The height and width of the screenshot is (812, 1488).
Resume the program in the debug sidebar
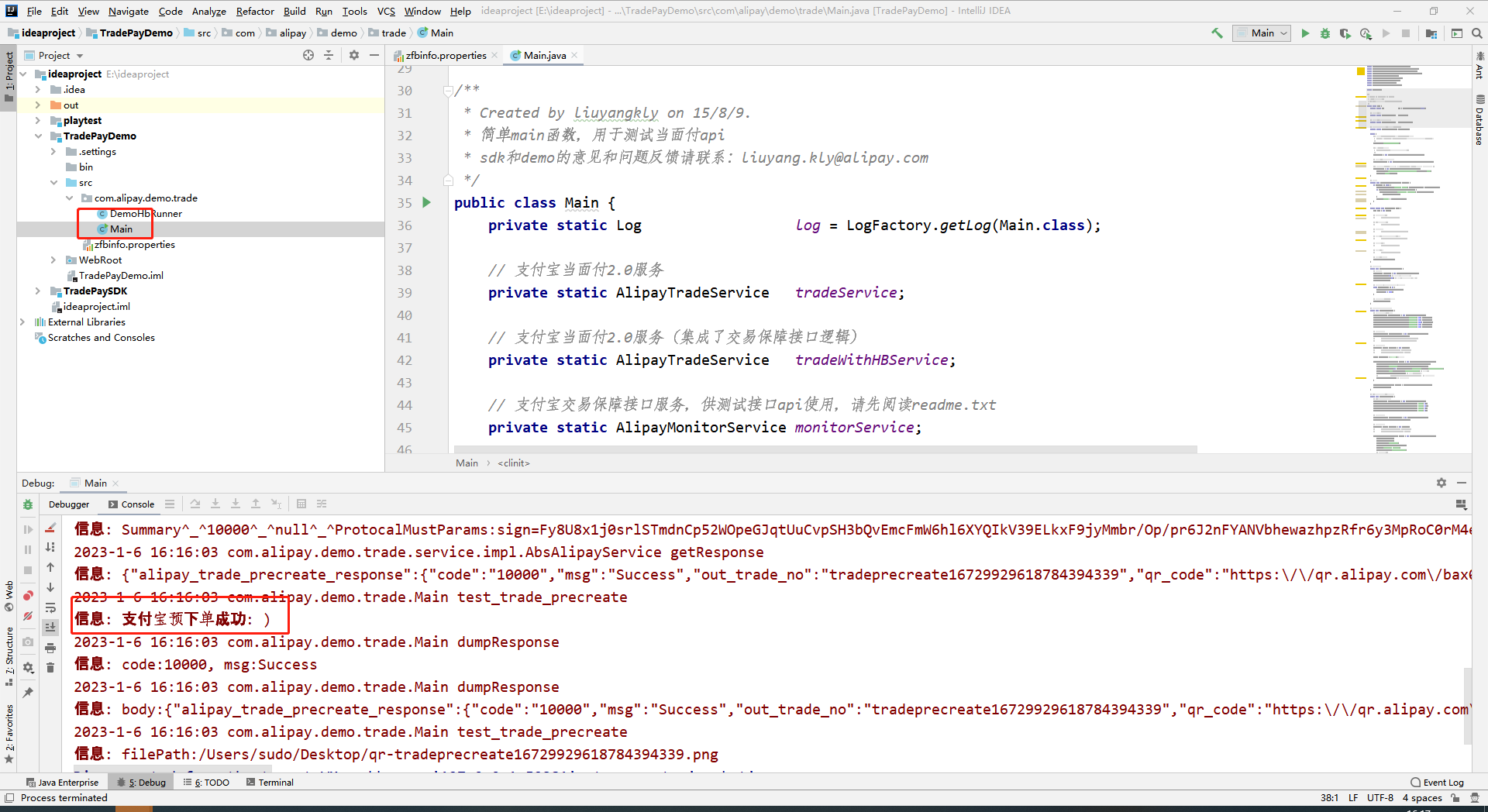(x=28, y=529)
